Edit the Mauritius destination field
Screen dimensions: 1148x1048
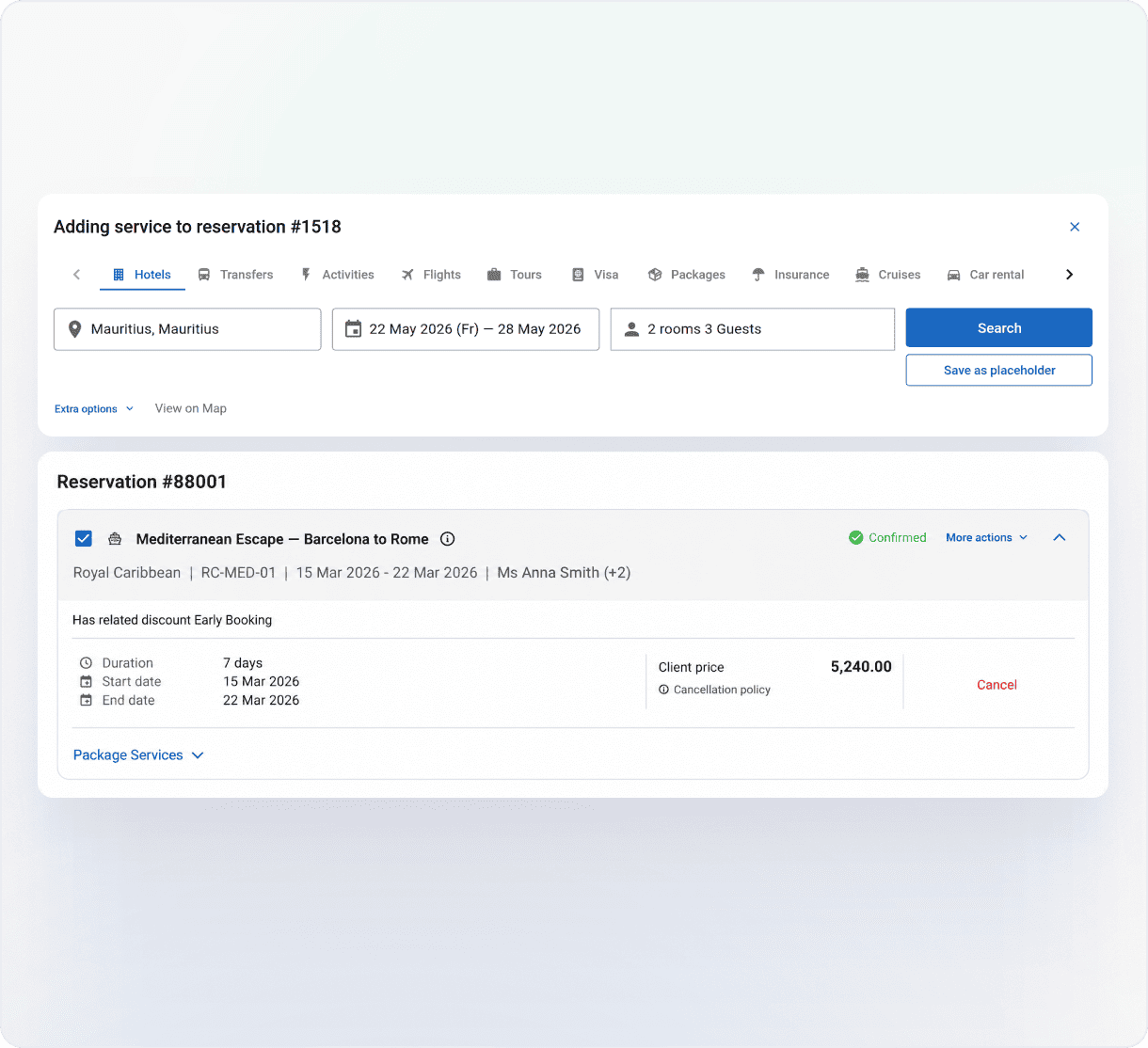(x=187, y=329)
